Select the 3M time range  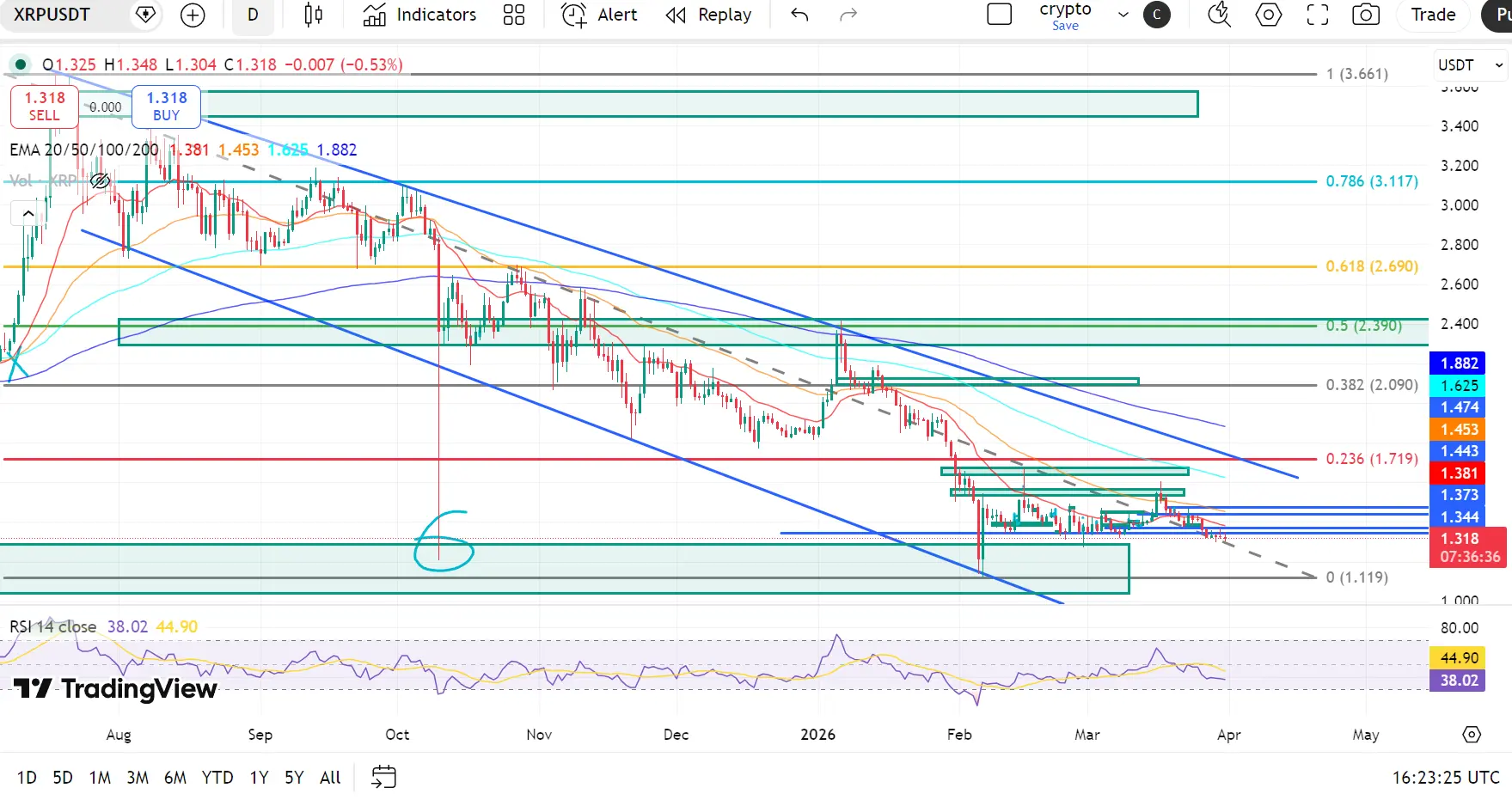coord(138,778)
